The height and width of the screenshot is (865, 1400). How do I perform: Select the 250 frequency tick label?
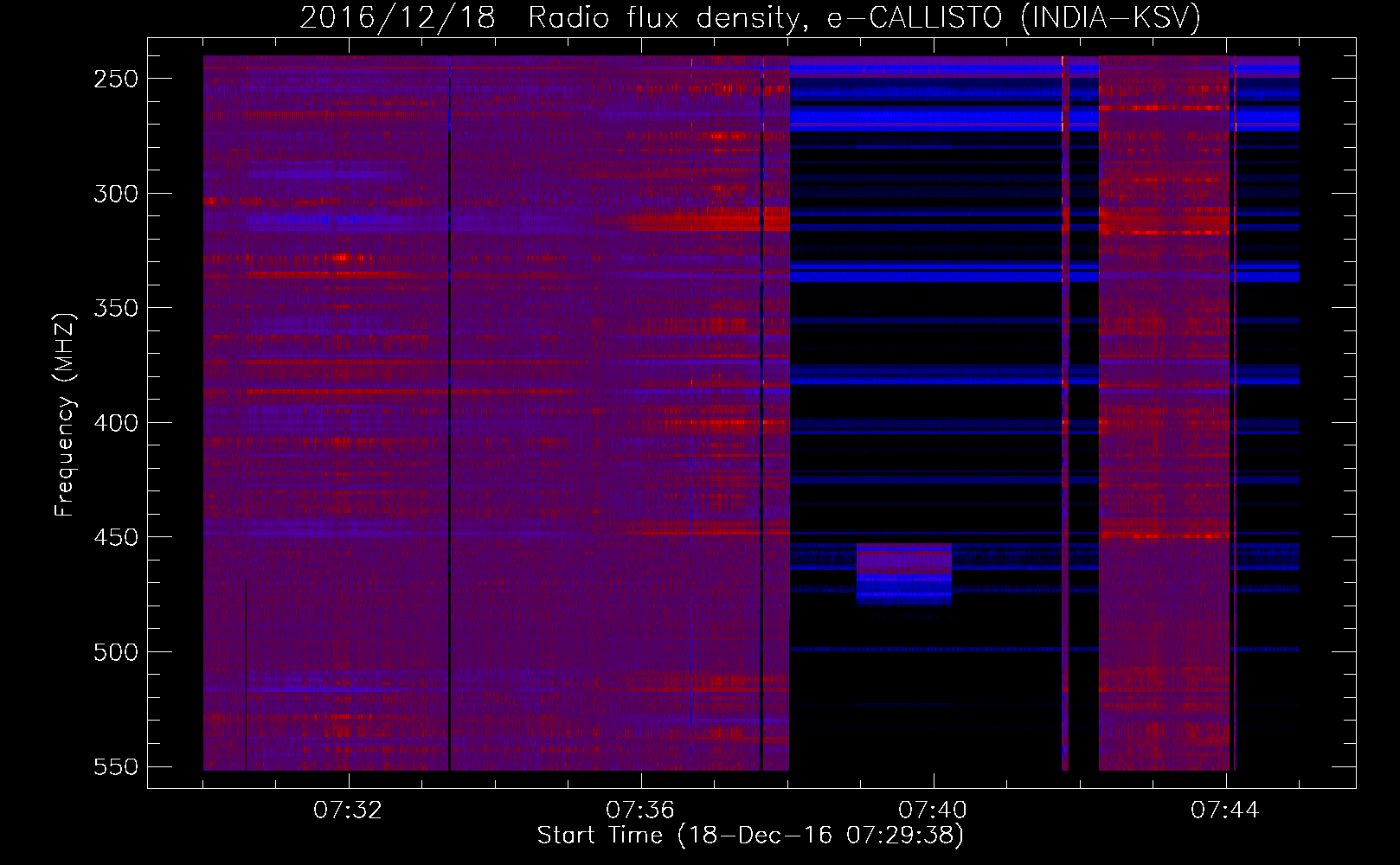tap(116, 79)
